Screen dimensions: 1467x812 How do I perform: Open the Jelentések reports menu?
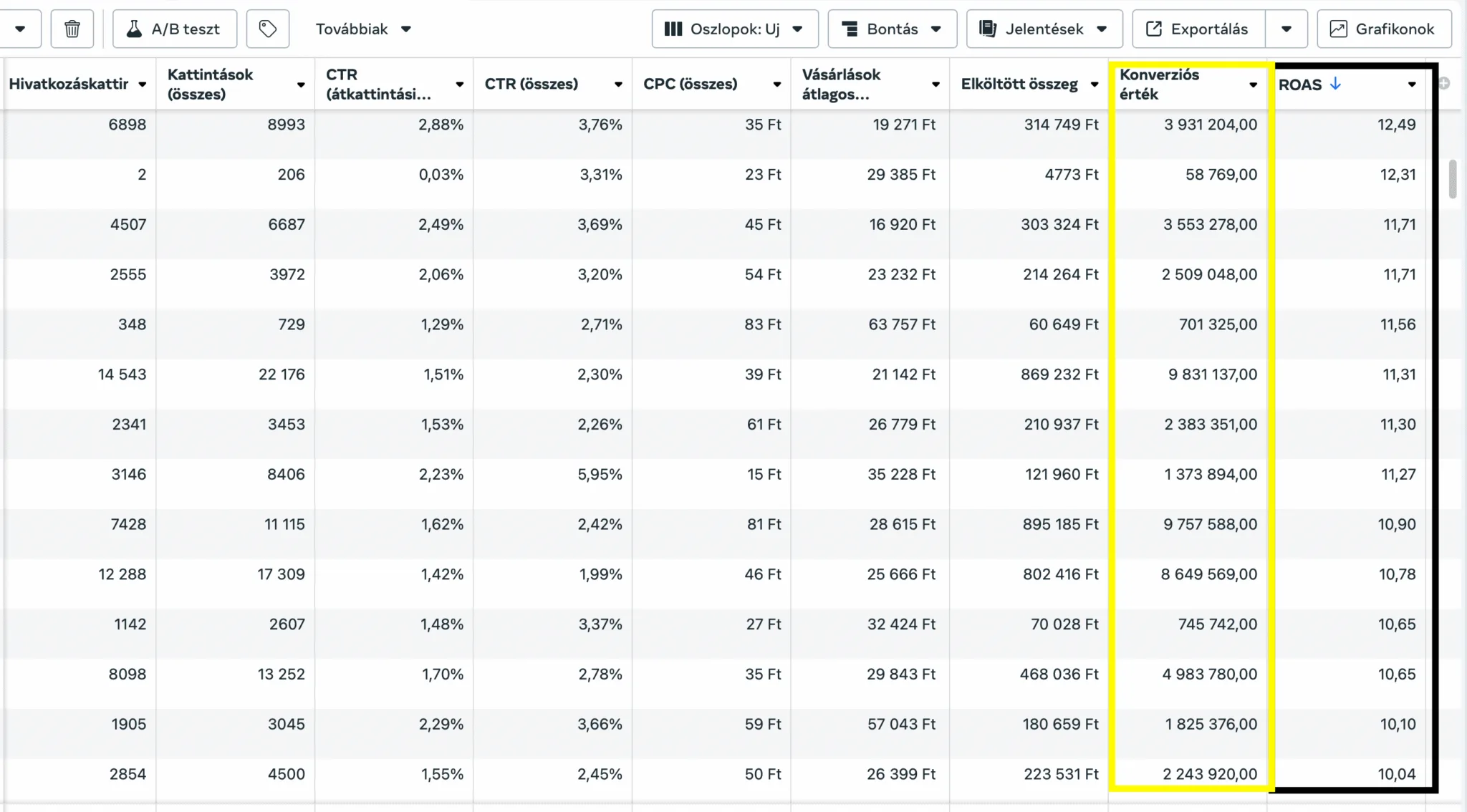pyautogui.click(x=1044, y=29)
